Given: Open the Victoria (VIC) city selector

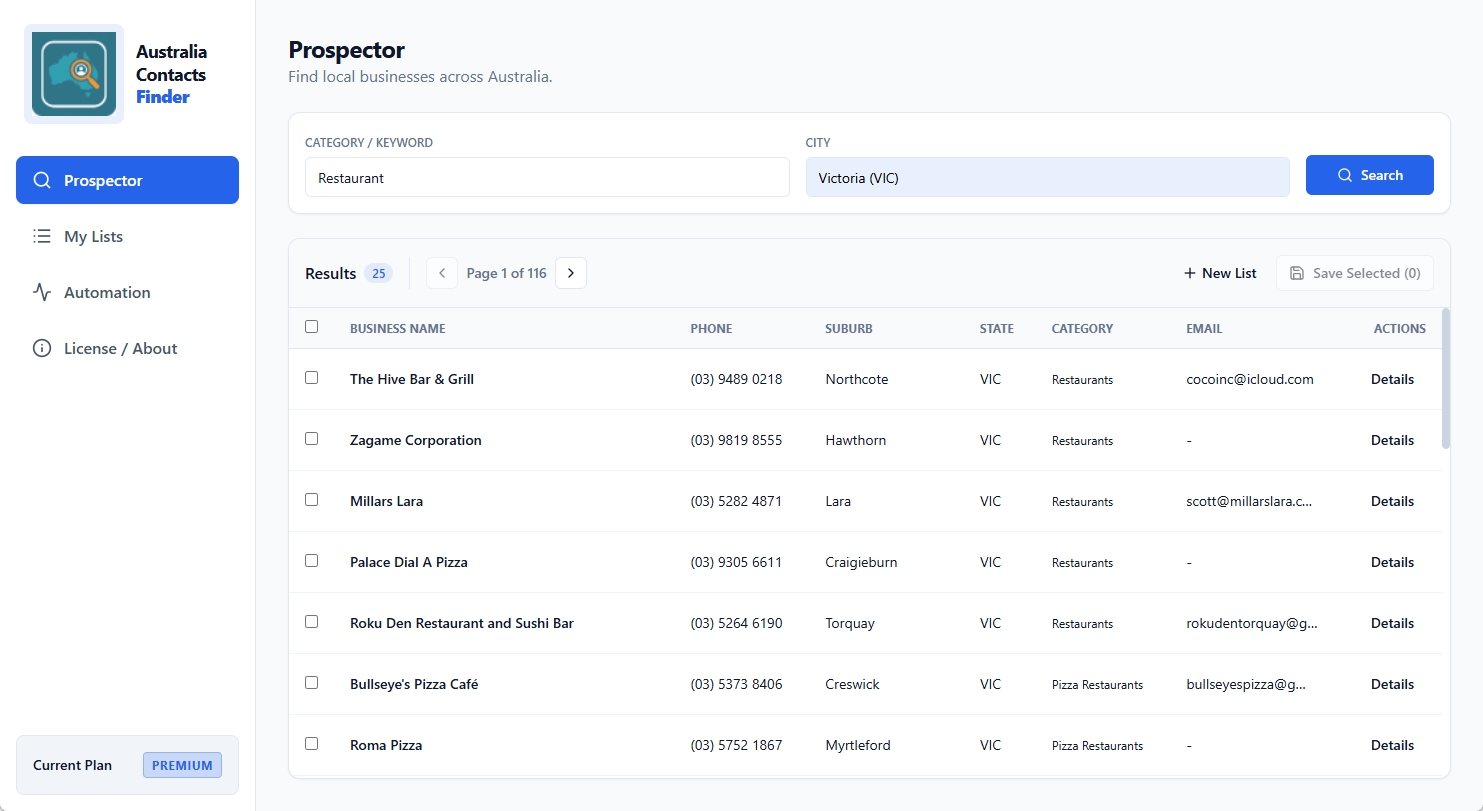Looking at the screenshot, I should (x=1047, y=177).
